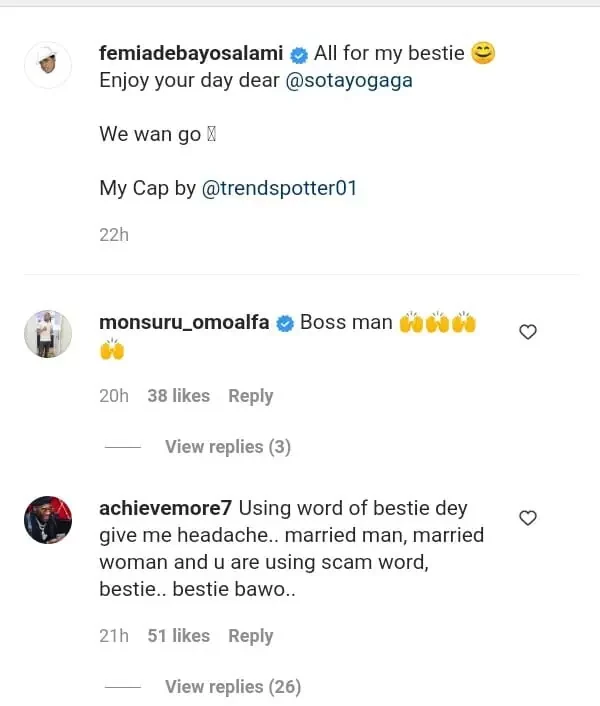600x706 pixels.
Task: Open the @trendspotter01 mention
Action: click(x=279, y=188)
